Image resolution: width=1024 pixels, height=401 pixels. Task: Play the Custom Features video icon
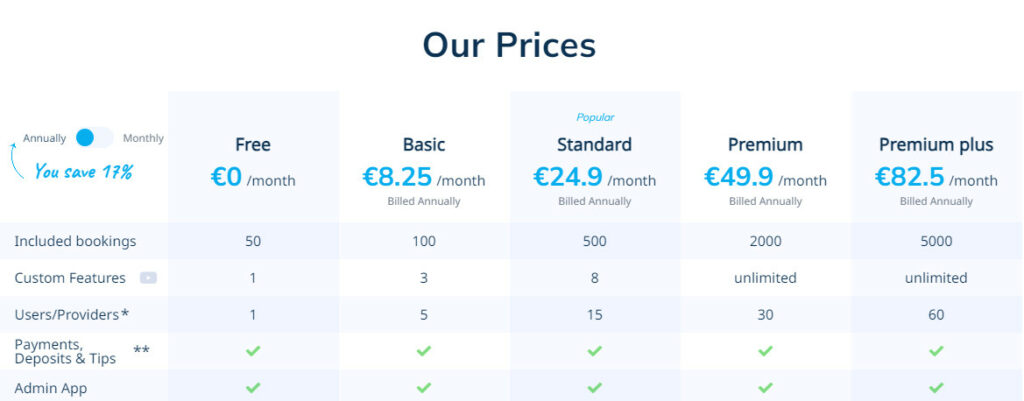tap(148, 278)
